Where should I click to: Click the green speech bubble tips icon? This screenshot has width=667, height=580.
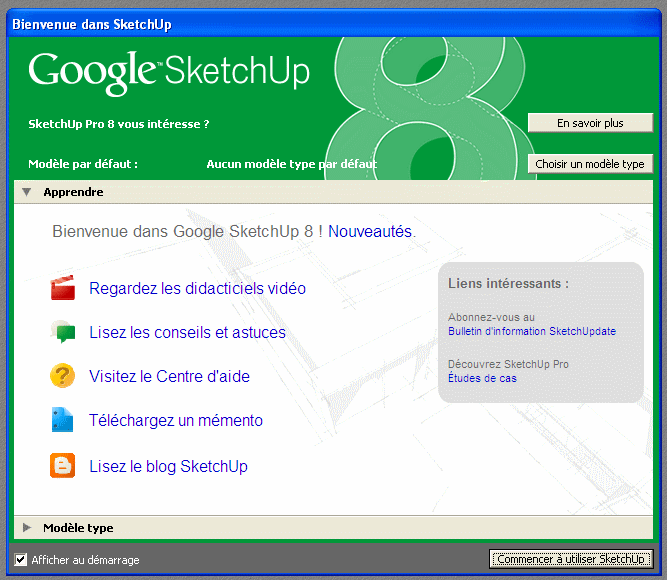click(63, 332)
